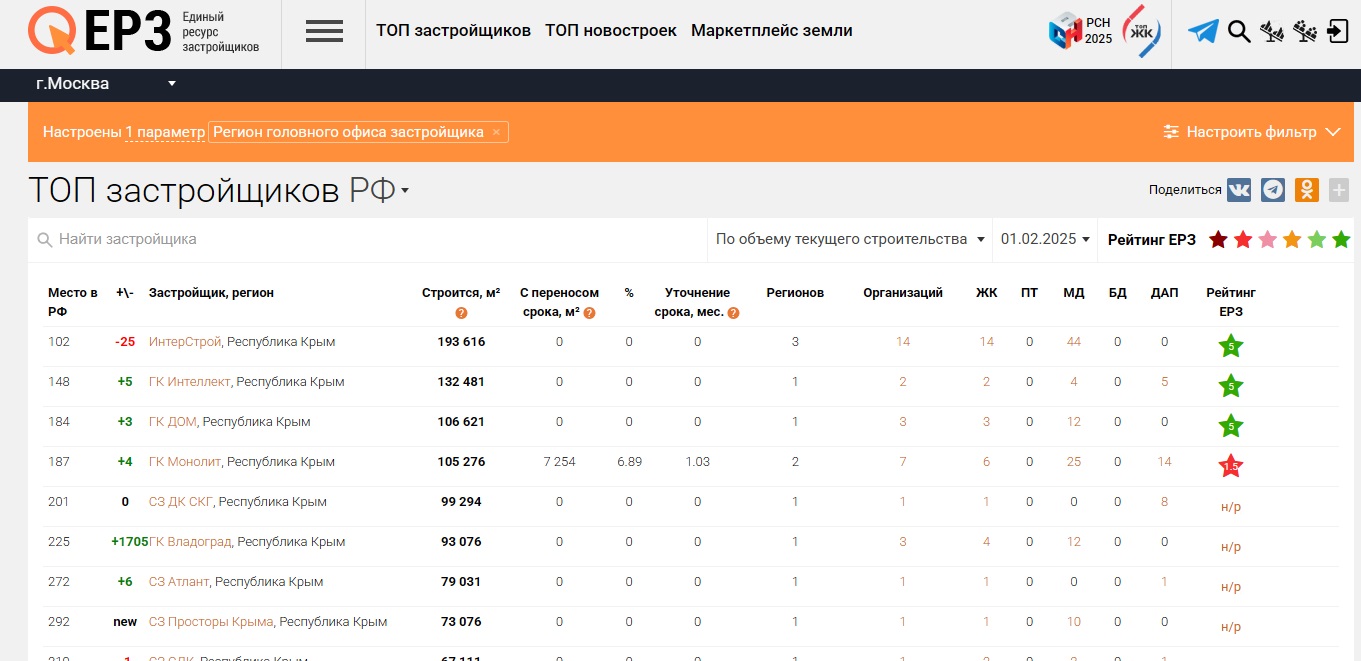Click the 1 параметр link
The image size is (1361, 661).
(165, 132)
